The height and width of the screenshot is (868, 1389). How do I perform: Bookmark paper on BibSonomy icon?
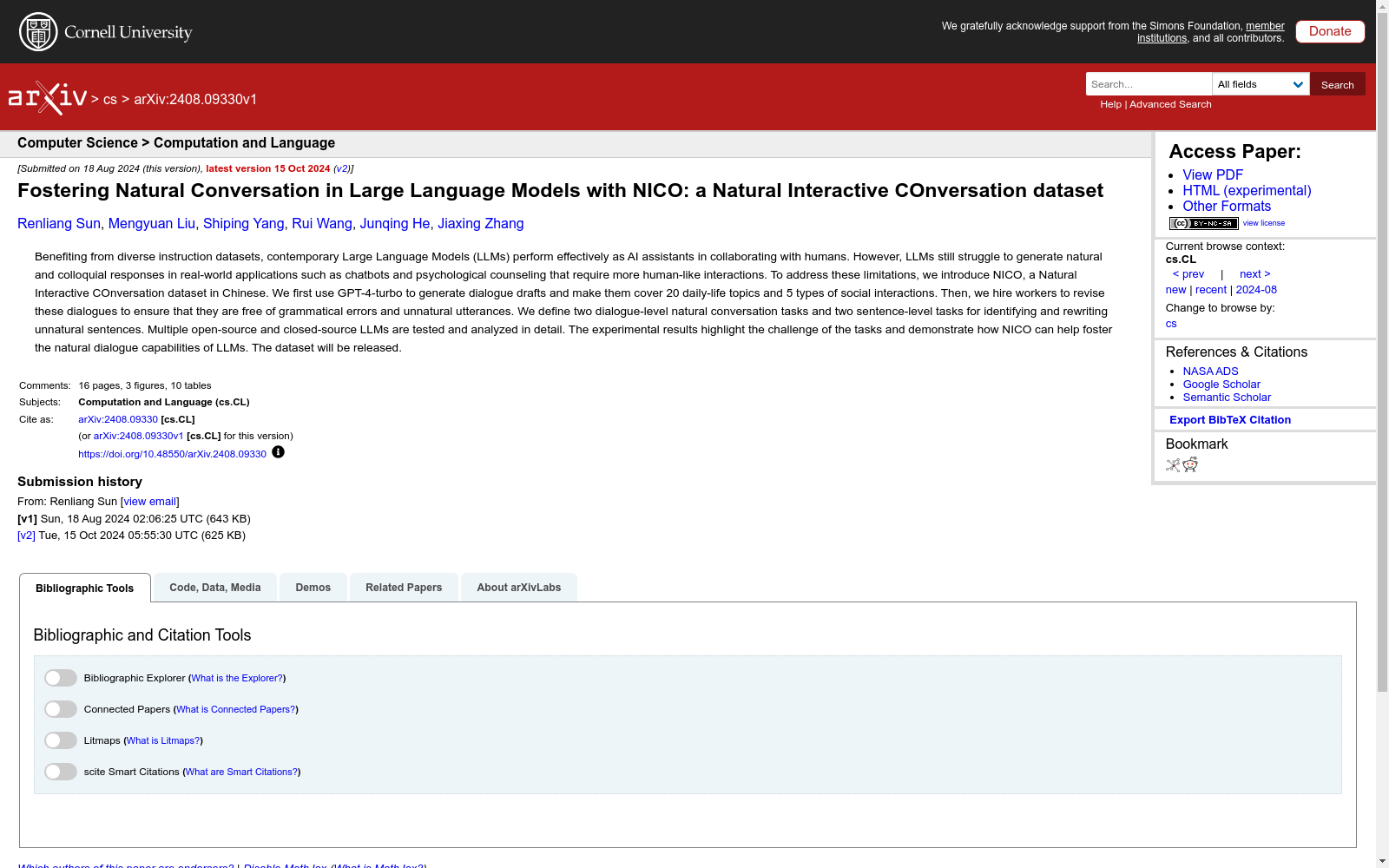click(x=1173, y=464)
